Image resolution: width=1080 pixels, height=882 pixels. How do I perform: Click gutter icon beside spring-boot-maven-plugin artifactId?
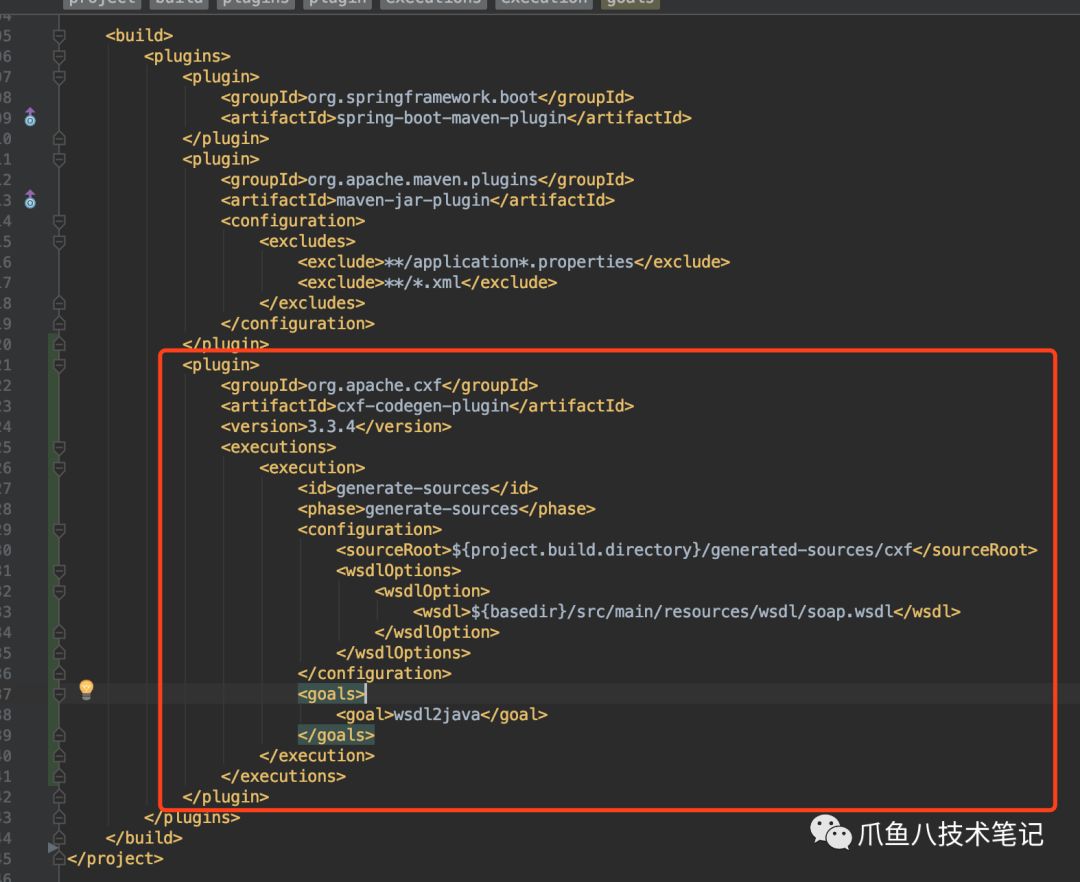coord(30,117)
